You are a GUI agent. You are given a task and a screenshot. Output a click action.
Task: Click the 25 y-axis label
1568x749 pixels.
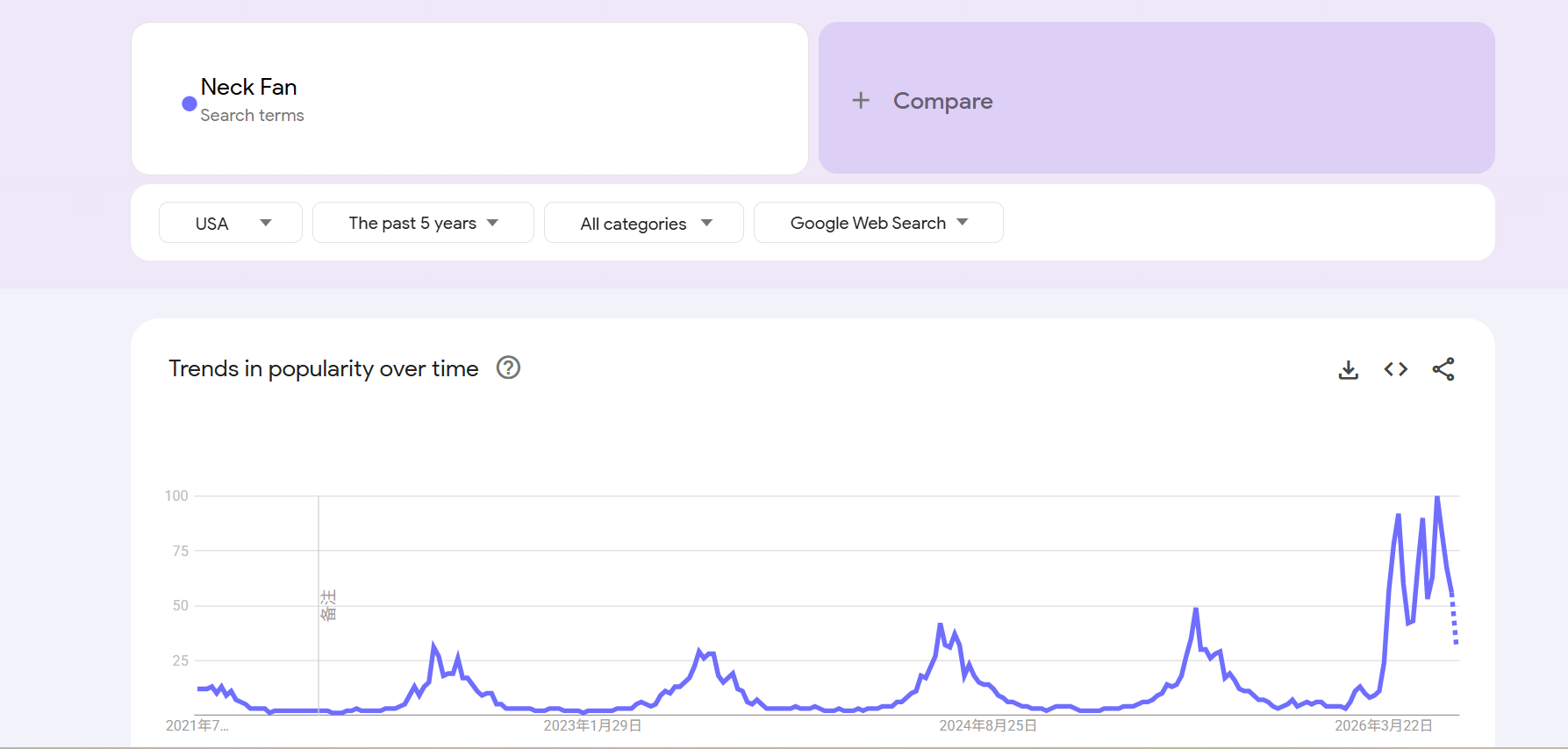click(x=180, y=660)
